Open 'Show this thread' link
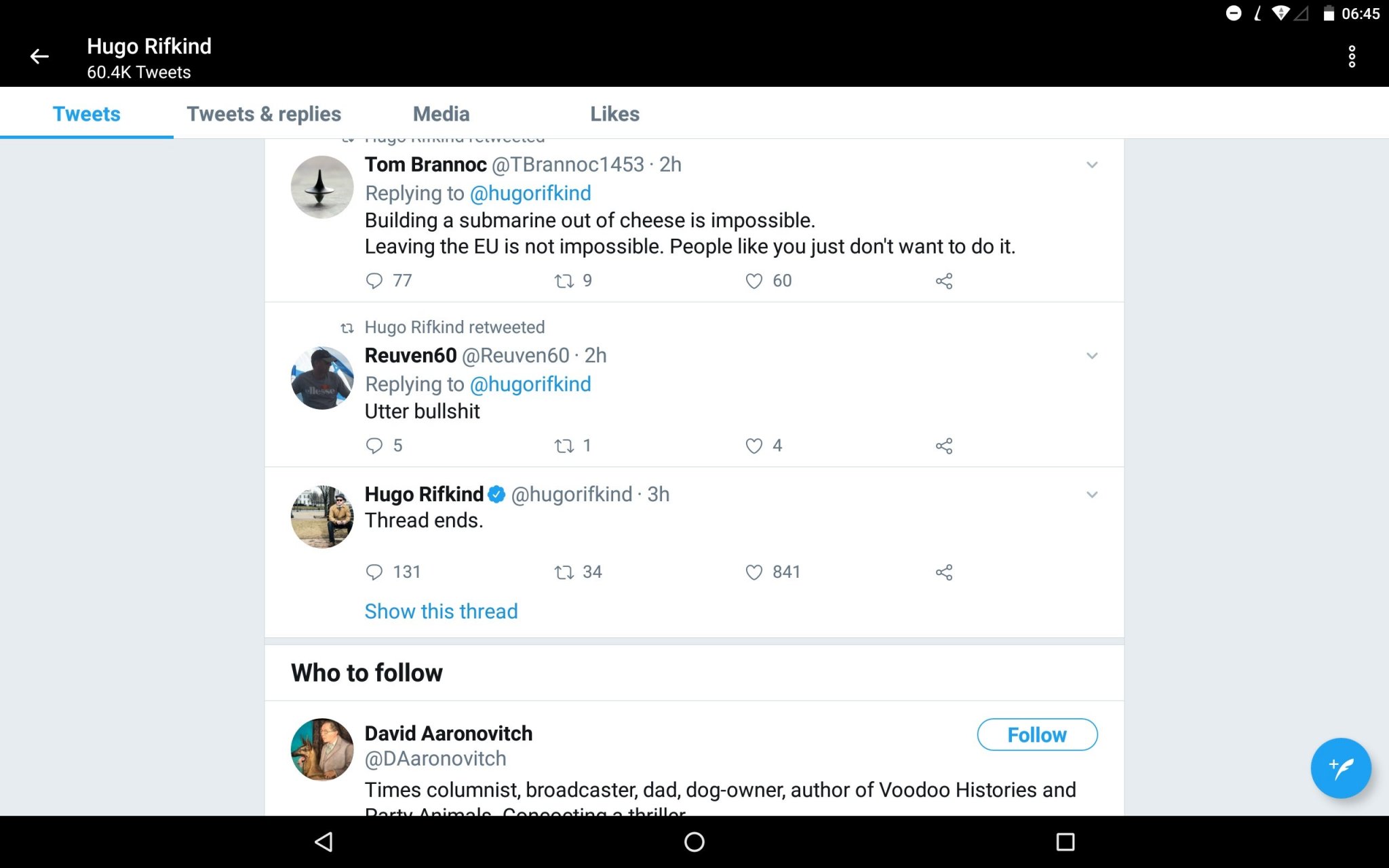The width and height of the screenshot is (1389, 868). pos(441,611)
